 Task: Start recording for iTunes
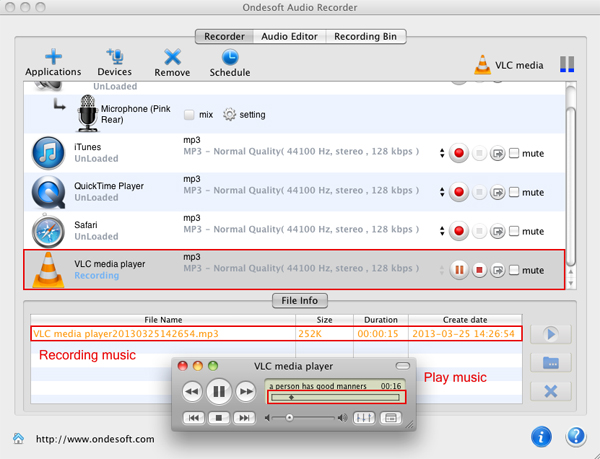click(459, 153)
